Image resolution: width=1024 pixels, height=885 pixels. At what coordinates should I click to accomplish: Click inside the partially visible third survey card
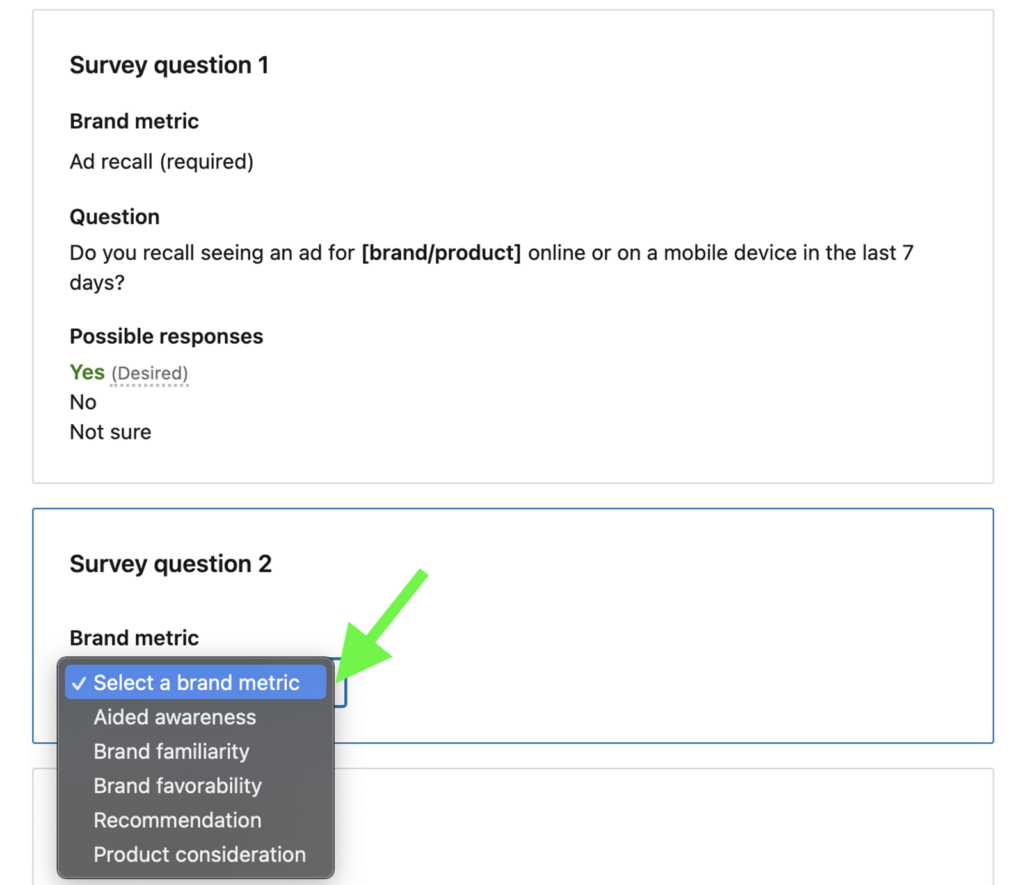tap(650, 830)
